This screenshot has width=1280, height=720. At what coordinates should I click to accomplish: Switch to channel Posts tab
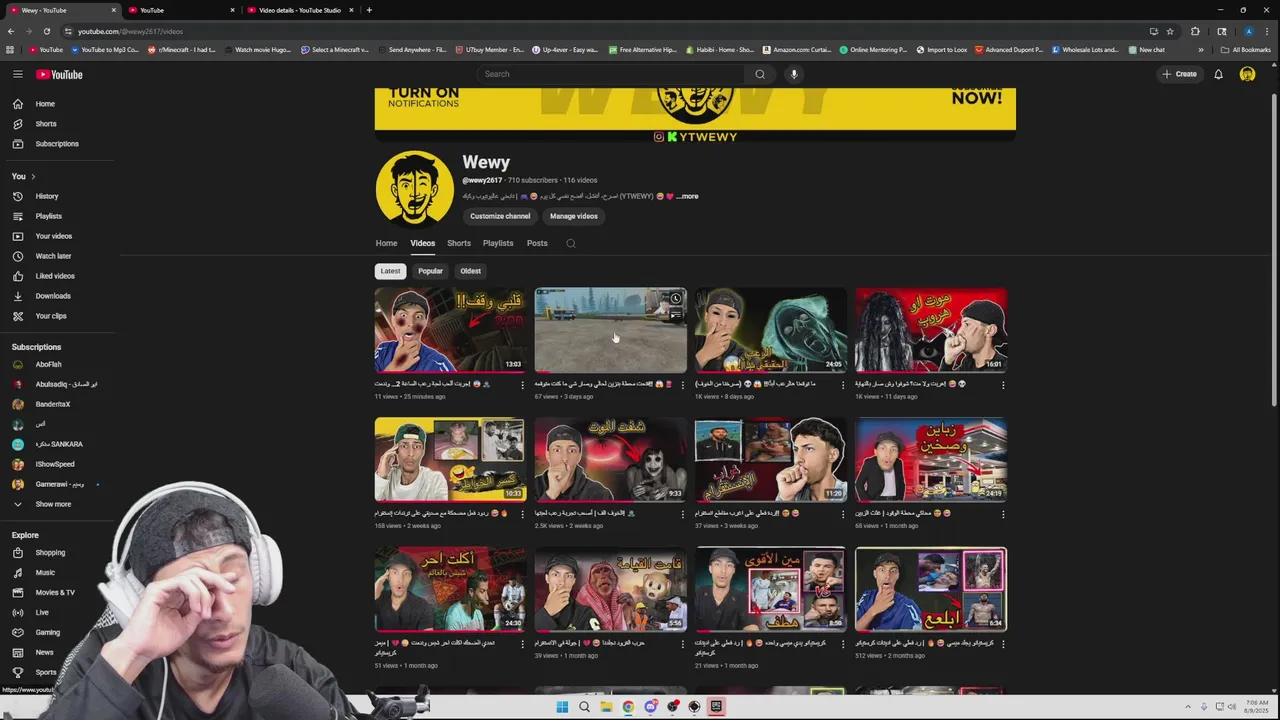[537, 243]
